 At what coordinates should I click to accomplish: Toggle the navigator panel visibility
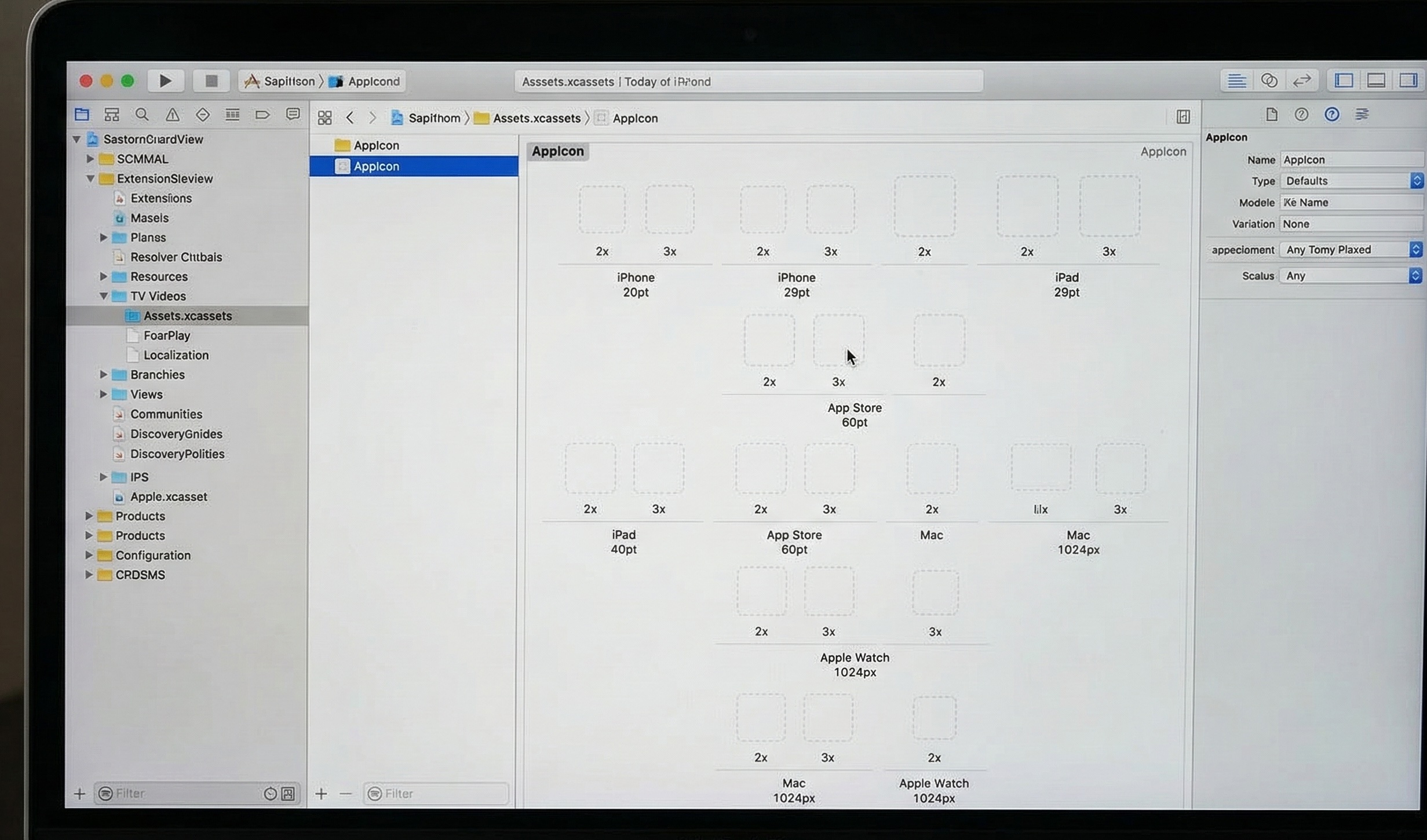pyautogui.click(x=1344, y=81)
